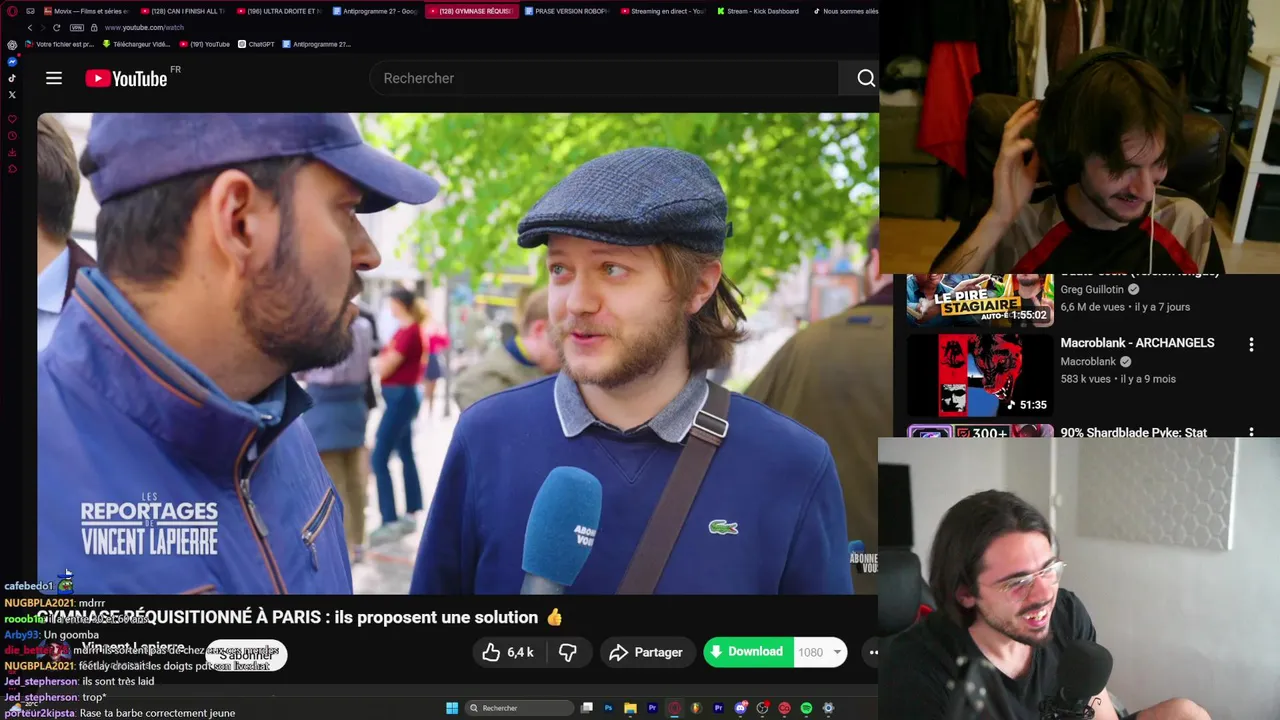Open File Explorer from the taskbar

point(630,708)
